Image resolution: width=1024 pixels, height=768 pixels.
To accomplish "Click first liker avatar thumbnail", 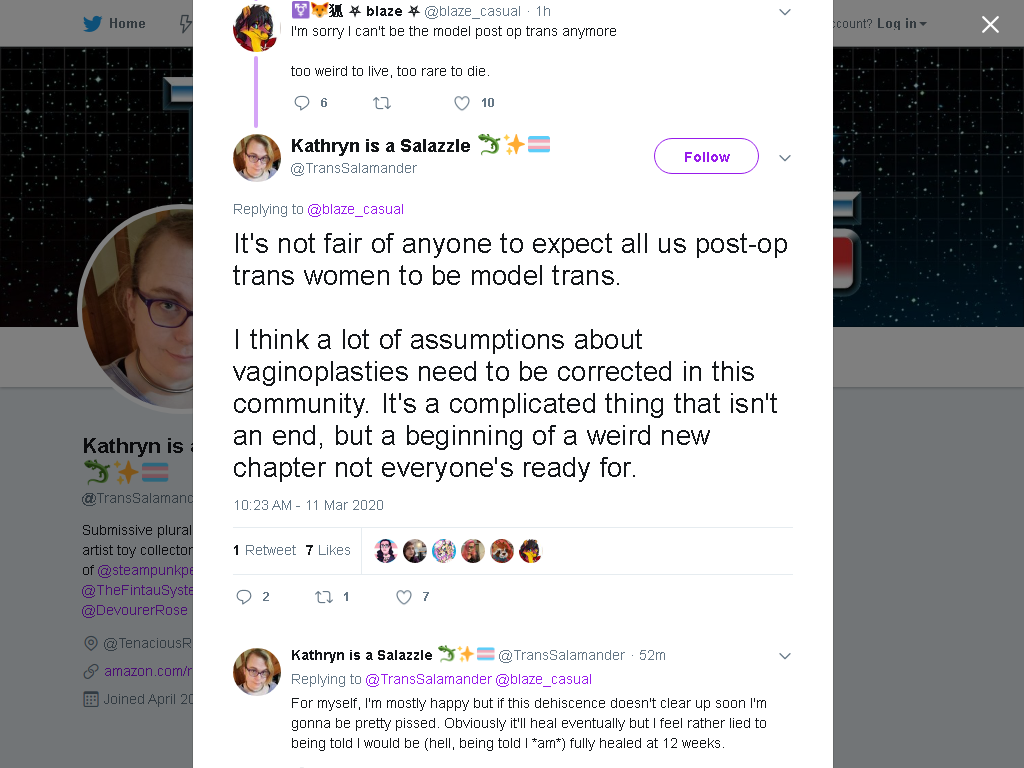I will pos(386,551).
